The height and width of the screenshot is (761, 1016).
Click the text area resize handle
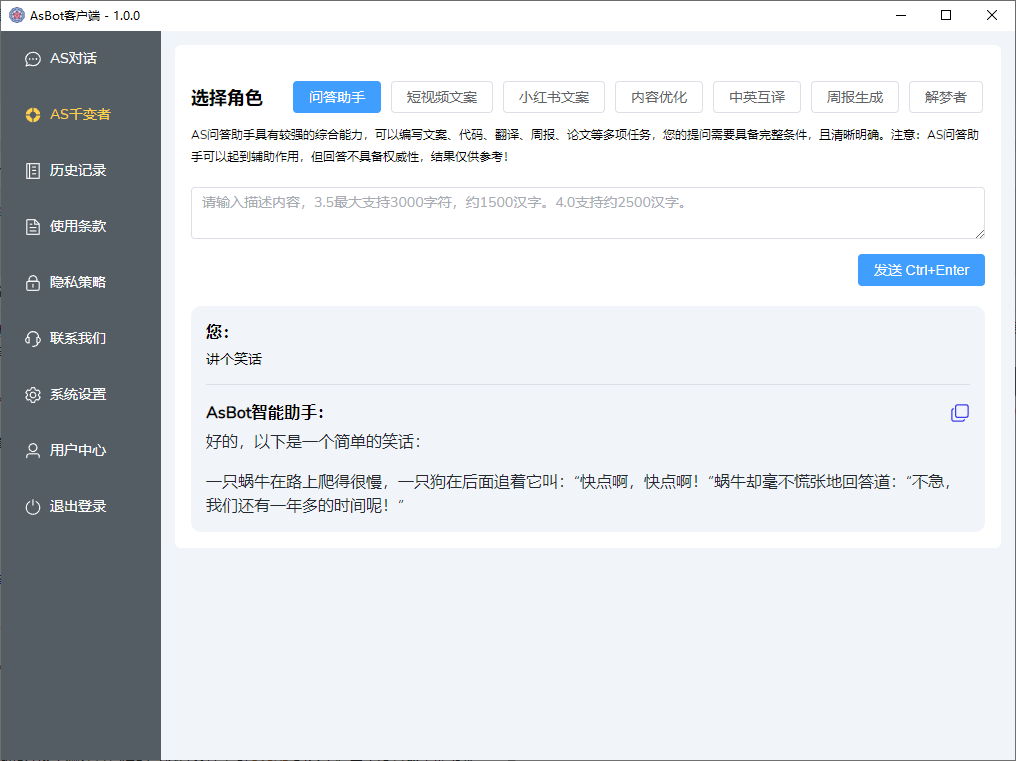pyautogui.click(x=980, y=233)
